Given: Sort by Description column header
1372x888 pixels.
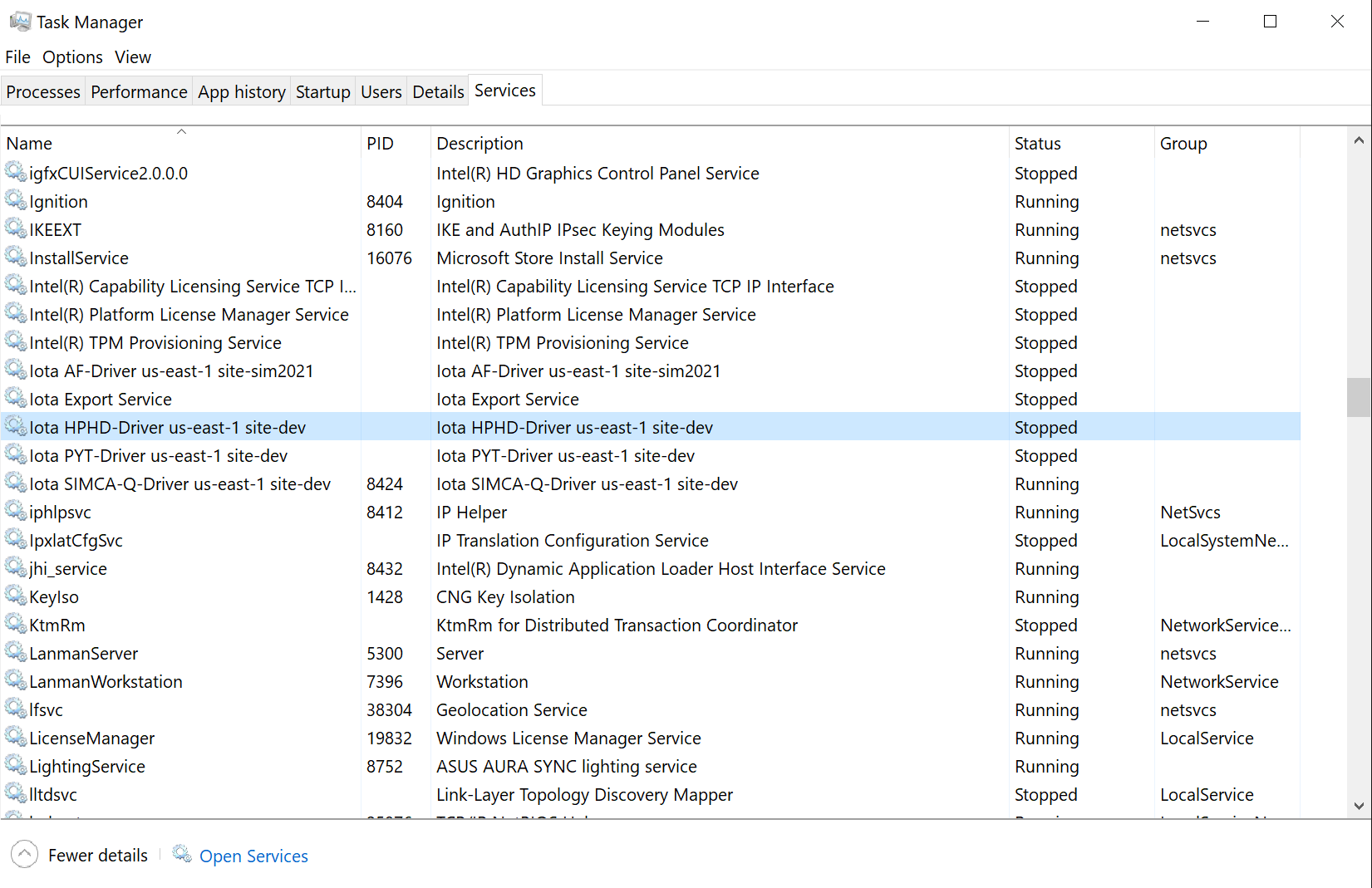Looking at the screenshot, I should point(720,143).
